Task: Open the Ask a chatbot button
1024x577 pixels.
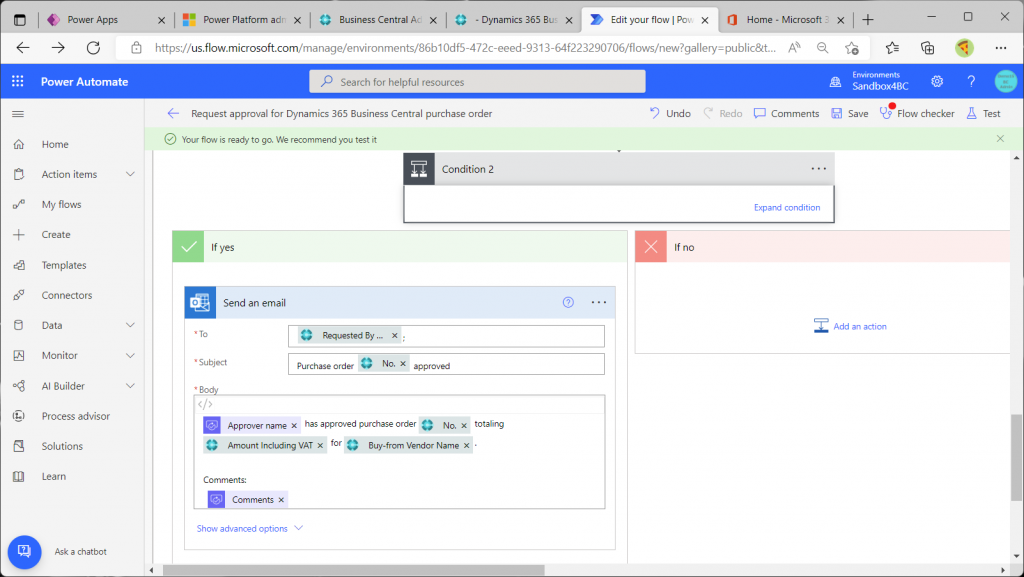Action: point(24,552)
